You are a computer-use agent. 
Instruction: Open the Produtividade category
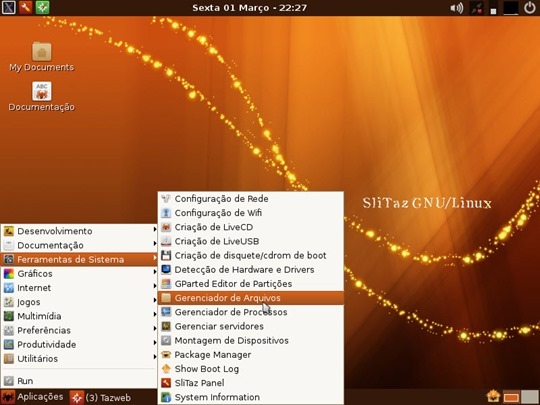pyautogui.click(x=79, y=344)
